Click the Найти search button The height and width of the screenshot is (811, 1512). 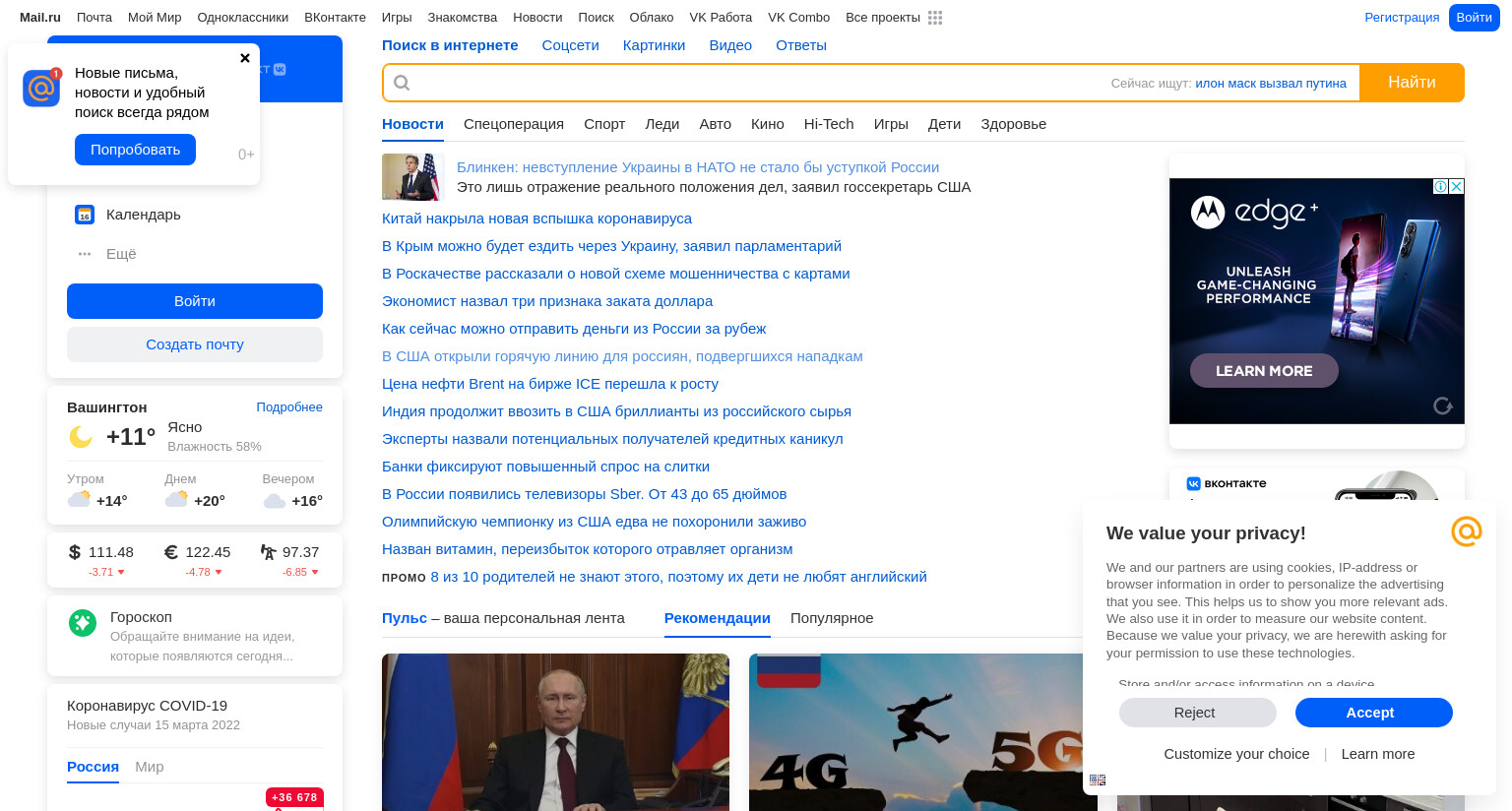pyautogui.click(x=1412, y=83)
